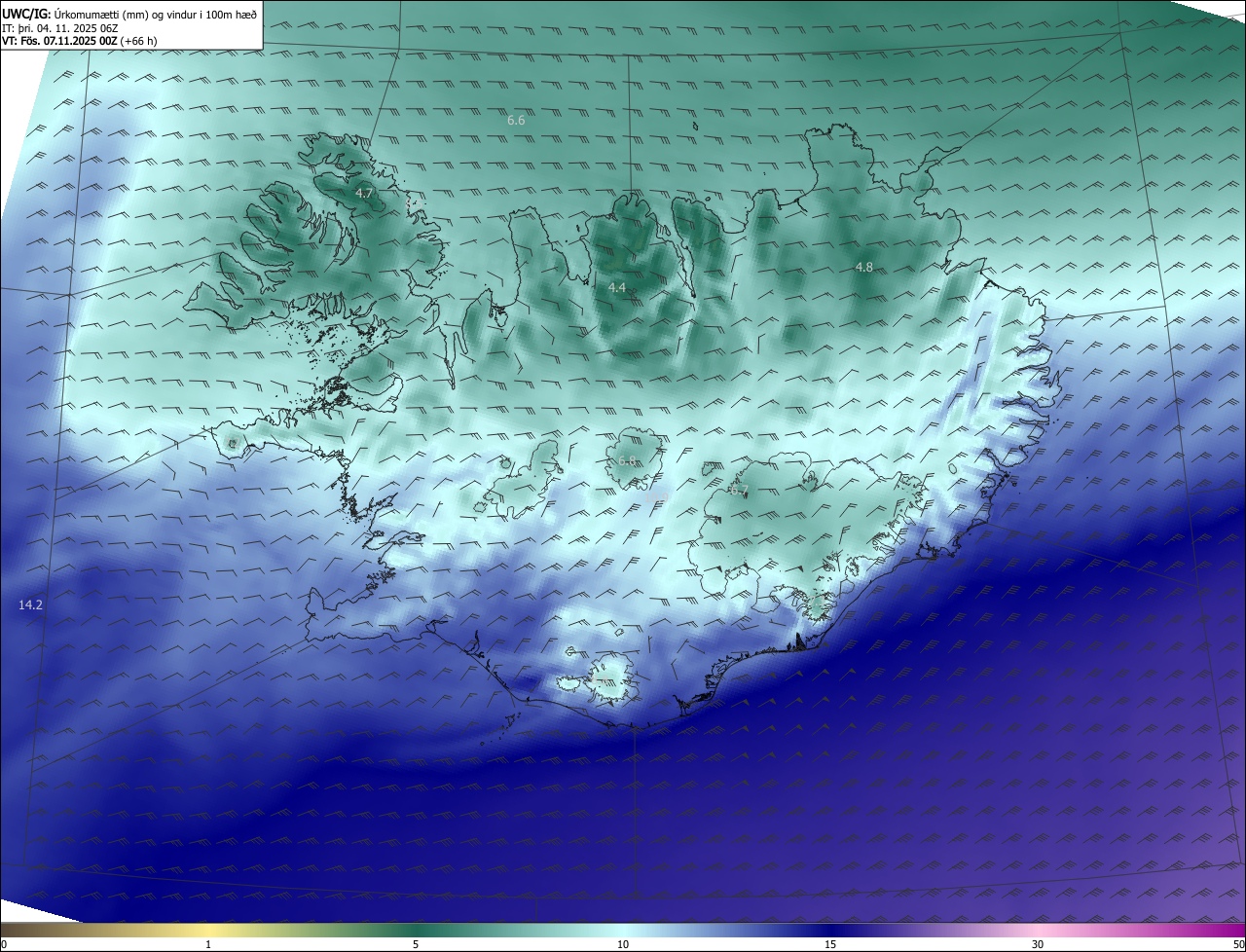Click the 30 tick on color scale
The width and height of the screenshot is (1246, 952).
click(1038, 944)
